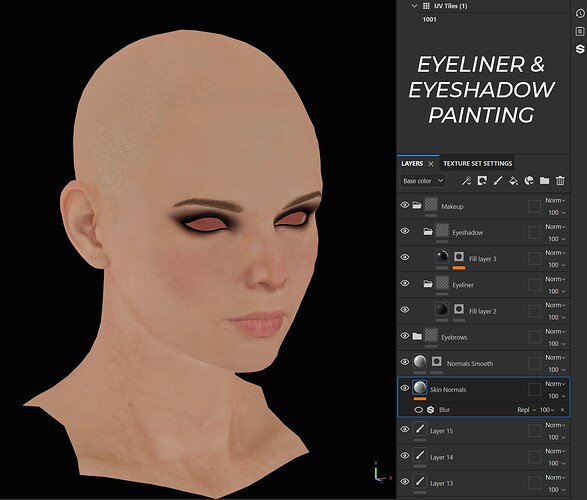This screenshot has width=587, height=500.
Task: Click the Layer 14 brush icon
Action: (x=420, y=455)
